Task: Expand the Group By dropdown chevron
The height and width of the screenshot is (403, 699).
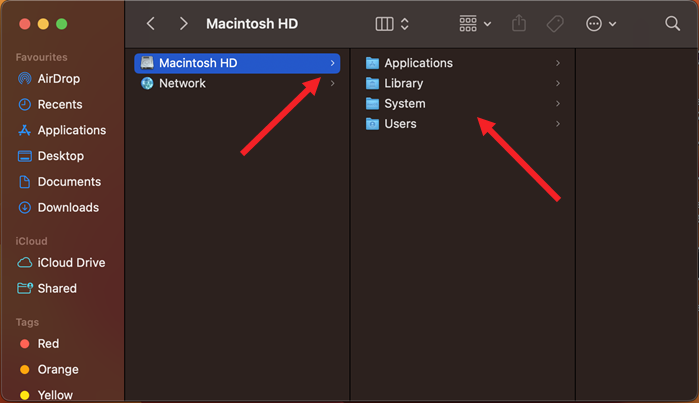Action: click(487, 24)
